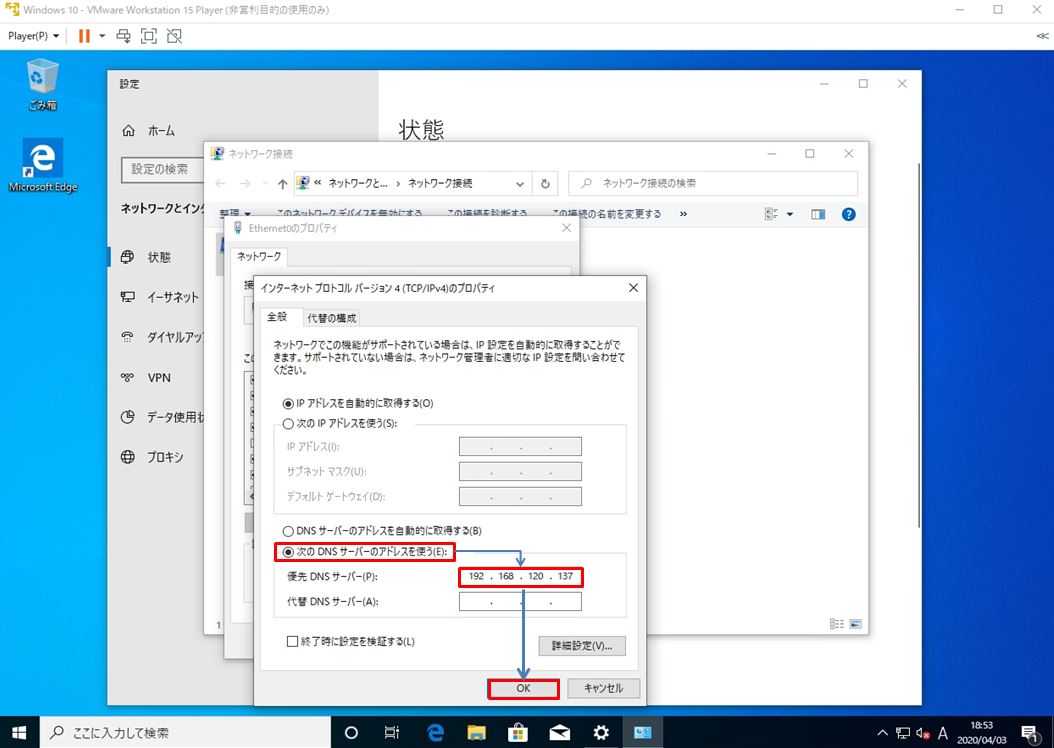Screen dimensions: 1054x748
Task: Expand the address bar history dropdown
Action: coord(520,183)
